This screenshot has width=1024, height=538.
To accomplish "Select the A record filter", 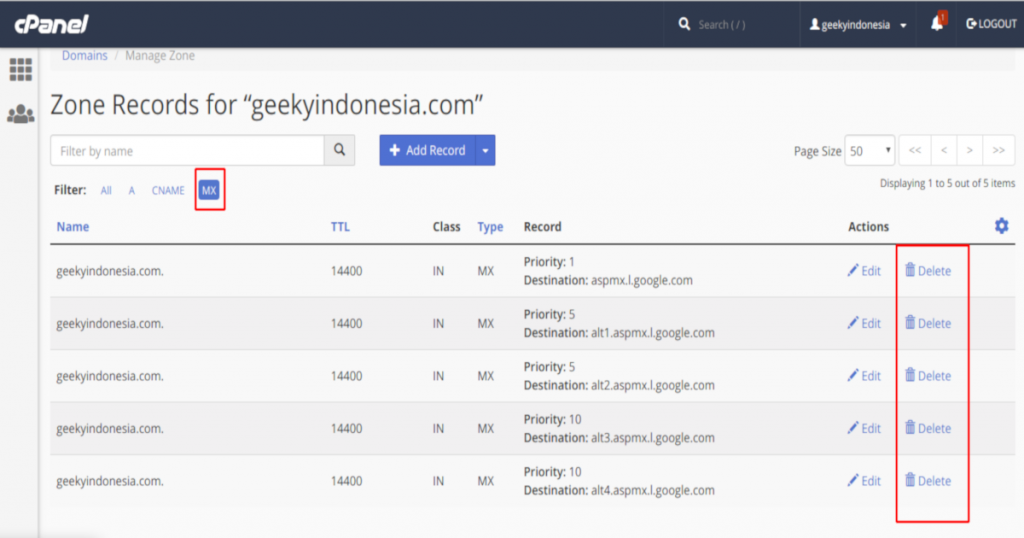I will tap(131, 191).
